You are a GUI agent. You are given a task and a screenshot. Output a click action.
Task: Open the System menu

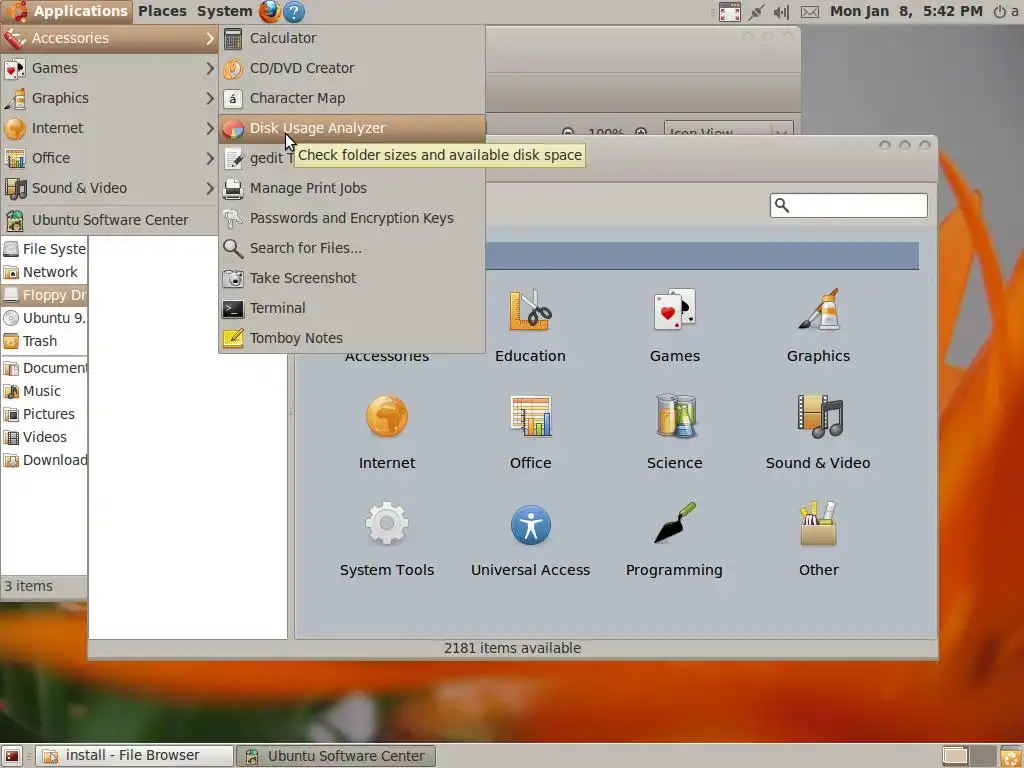(x=225, y=11)
